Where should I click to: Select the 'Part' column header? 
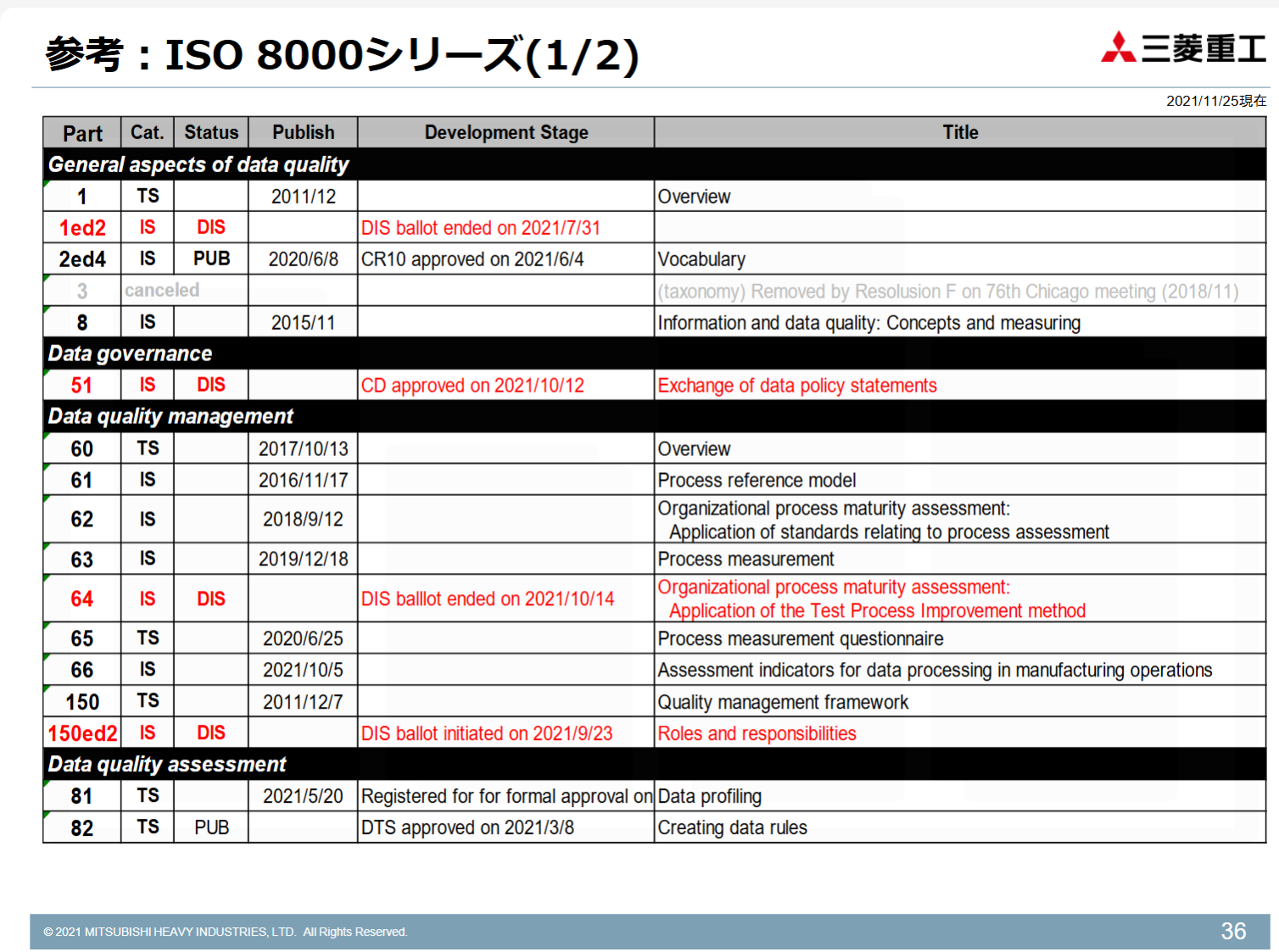point(82,133)
